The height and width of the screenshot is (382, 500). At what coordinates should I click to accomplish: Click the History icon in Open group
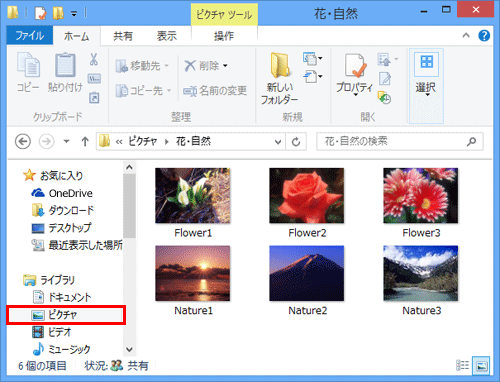click(385, 98)
